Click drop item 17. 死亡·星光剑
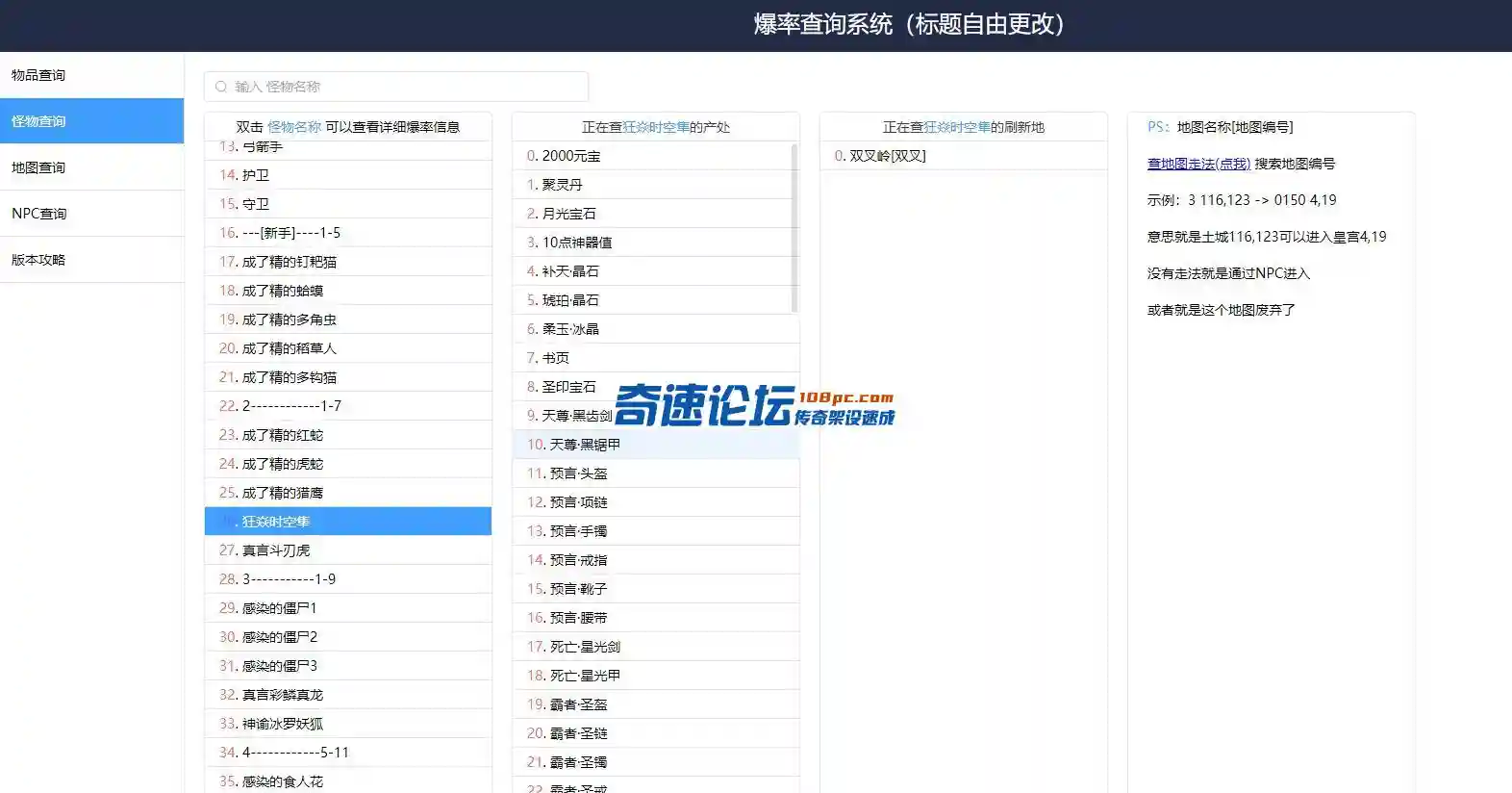Screen dimensions: 1512x793 click(656, 647)
